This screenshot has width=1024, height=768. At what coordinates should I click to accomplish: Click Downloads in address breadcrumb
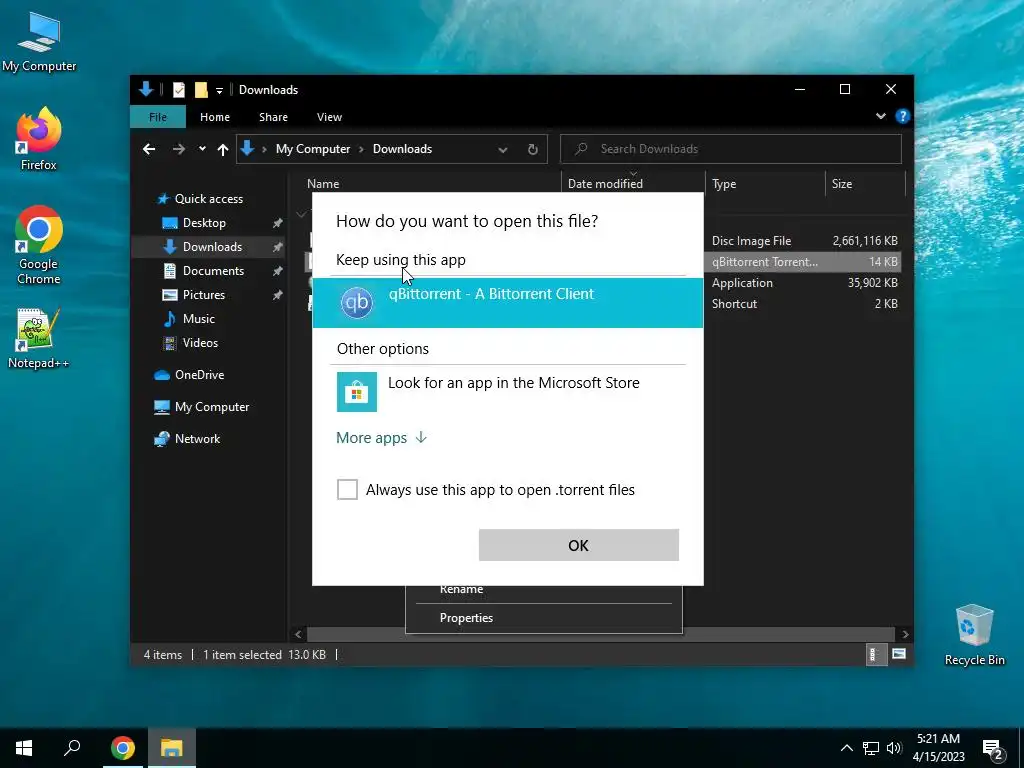[402, 149]
